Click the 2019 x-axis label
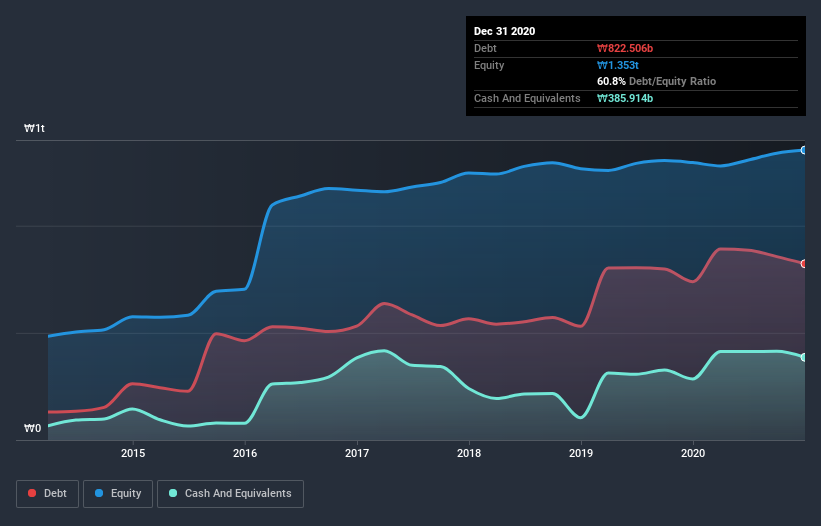Screen dimensions: 821x526 [581, 453]
